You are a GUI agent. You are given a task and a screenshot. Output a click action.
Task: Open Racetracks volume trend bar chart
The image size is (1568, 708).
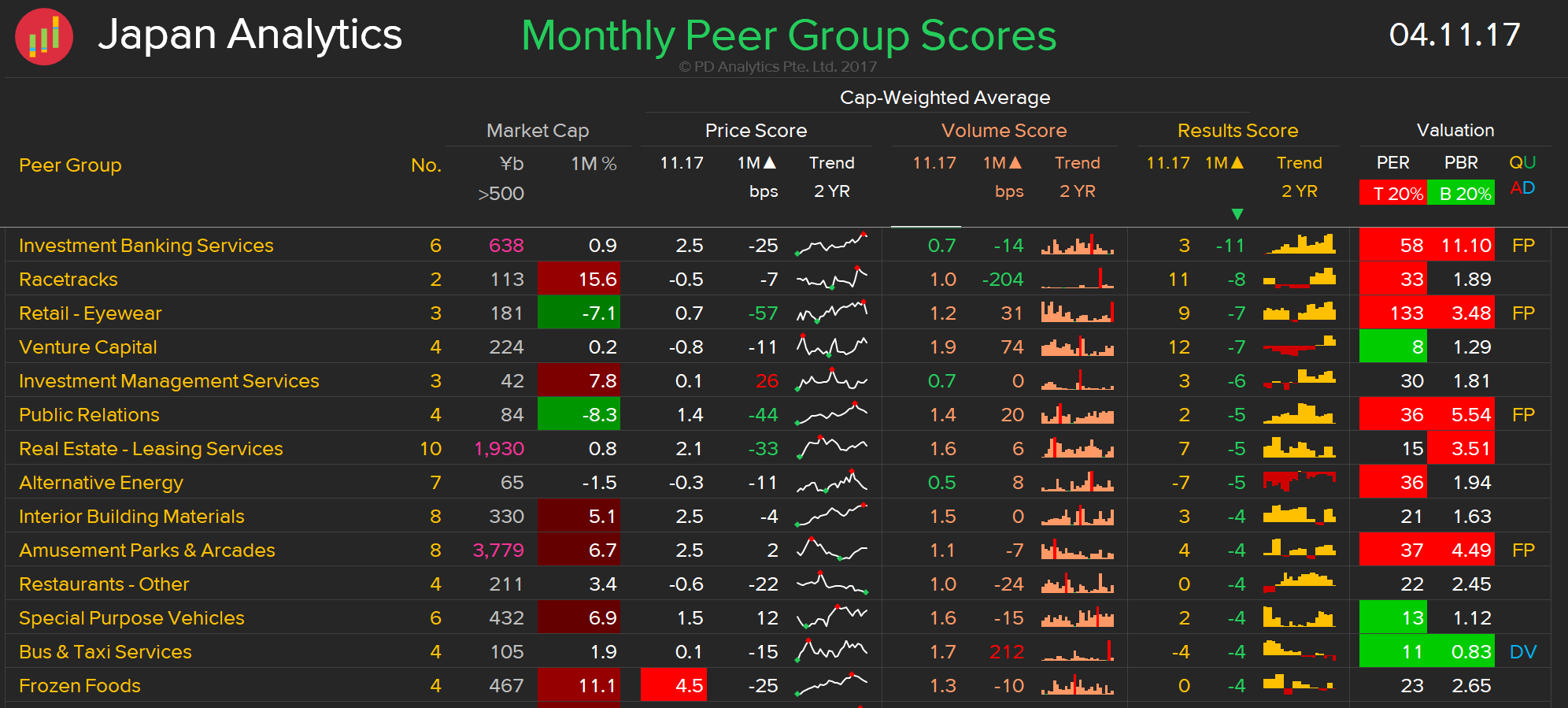[x=1077, y=280]
